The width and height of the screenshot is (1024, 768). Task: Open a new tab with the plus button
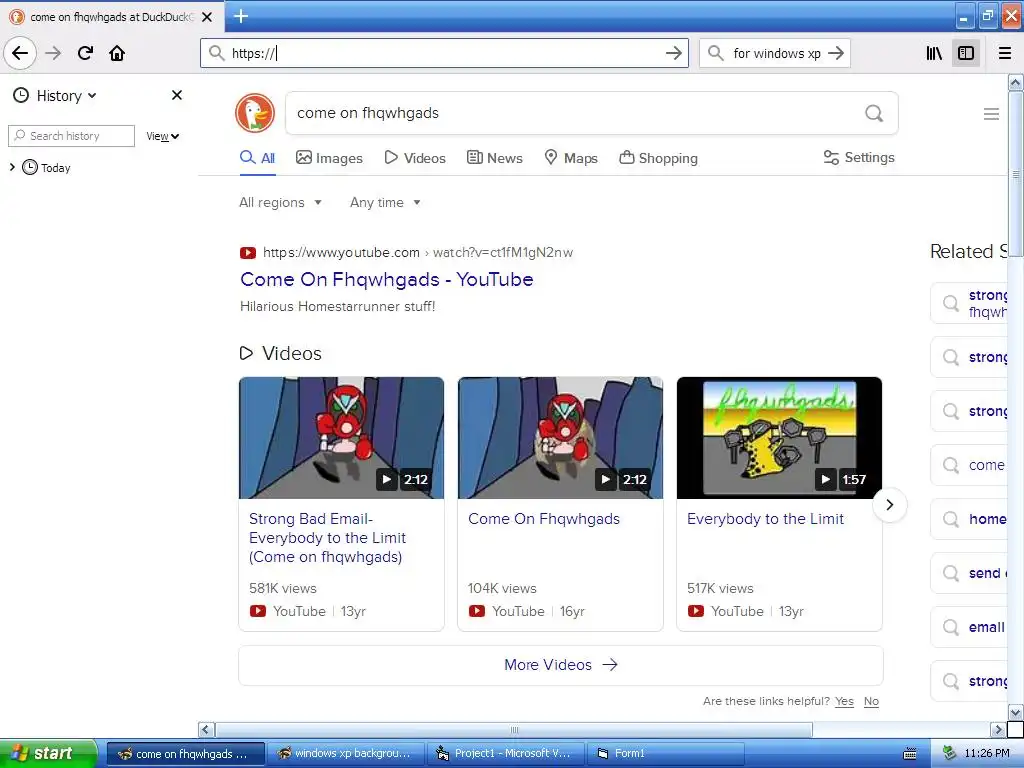(x=240, y=16)
